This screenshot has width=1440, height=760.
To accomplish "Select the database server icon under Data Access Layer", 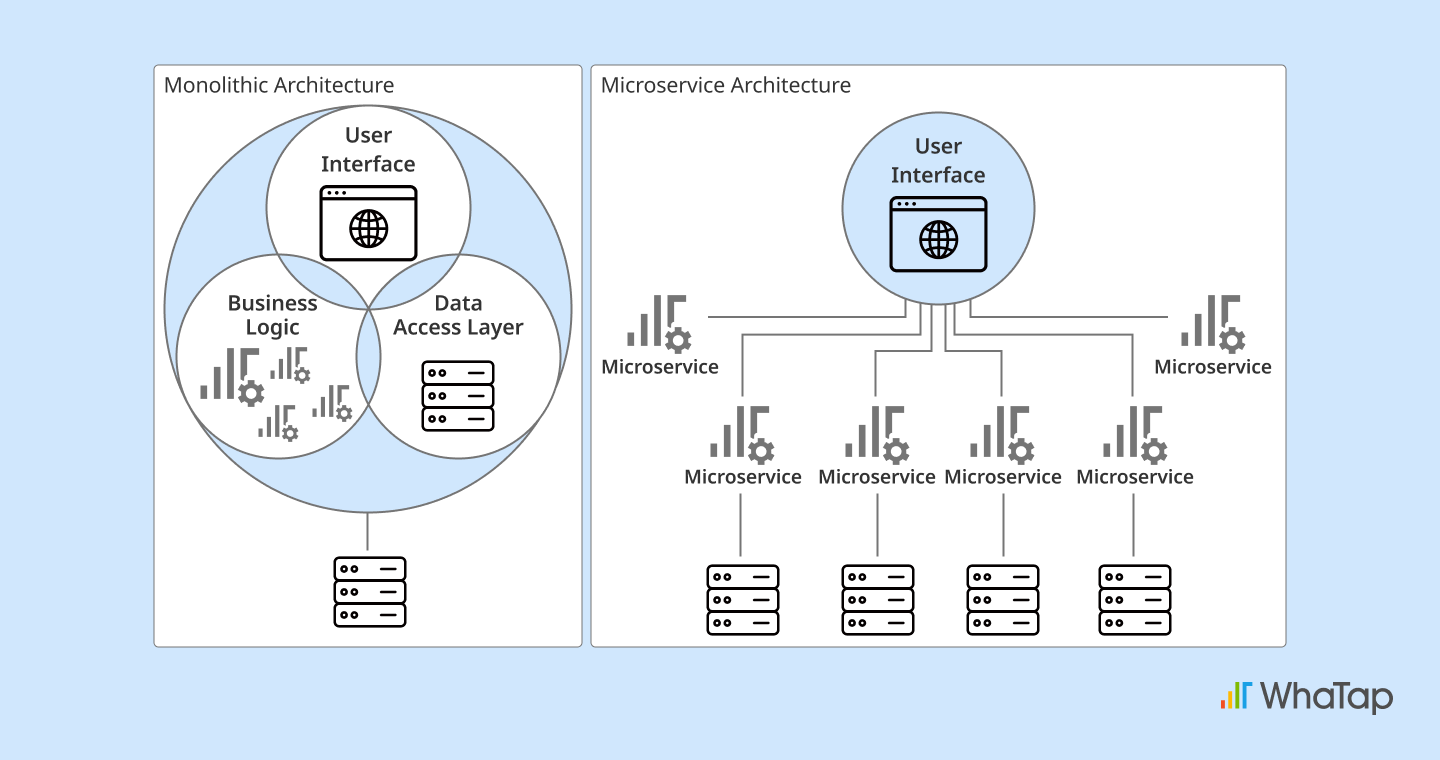I will pyautogui.click(x=458, y=396).
